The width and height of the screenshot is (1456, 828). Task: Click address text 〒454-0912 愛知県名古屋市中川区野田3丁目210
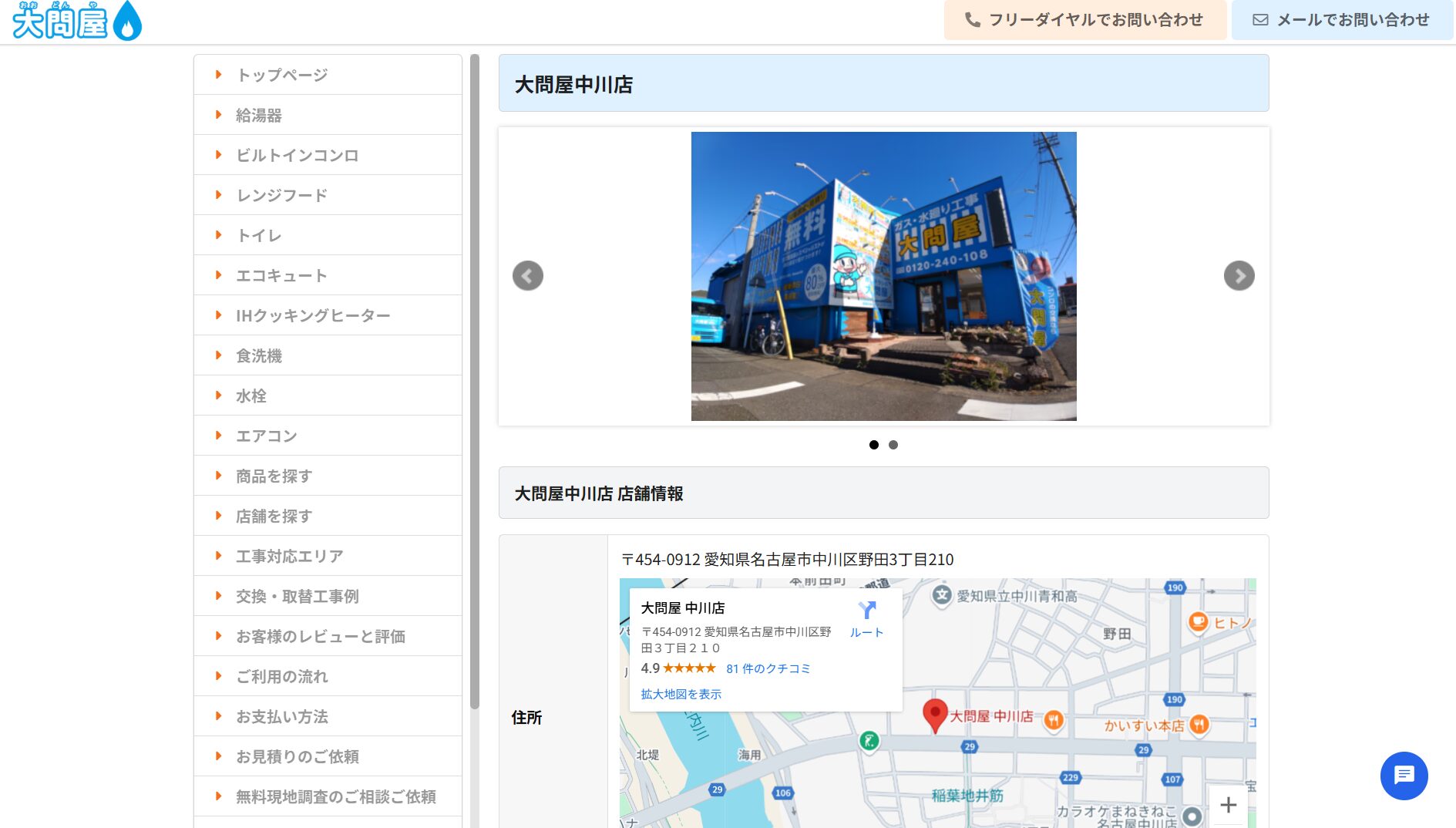click(x=788, y=559)
